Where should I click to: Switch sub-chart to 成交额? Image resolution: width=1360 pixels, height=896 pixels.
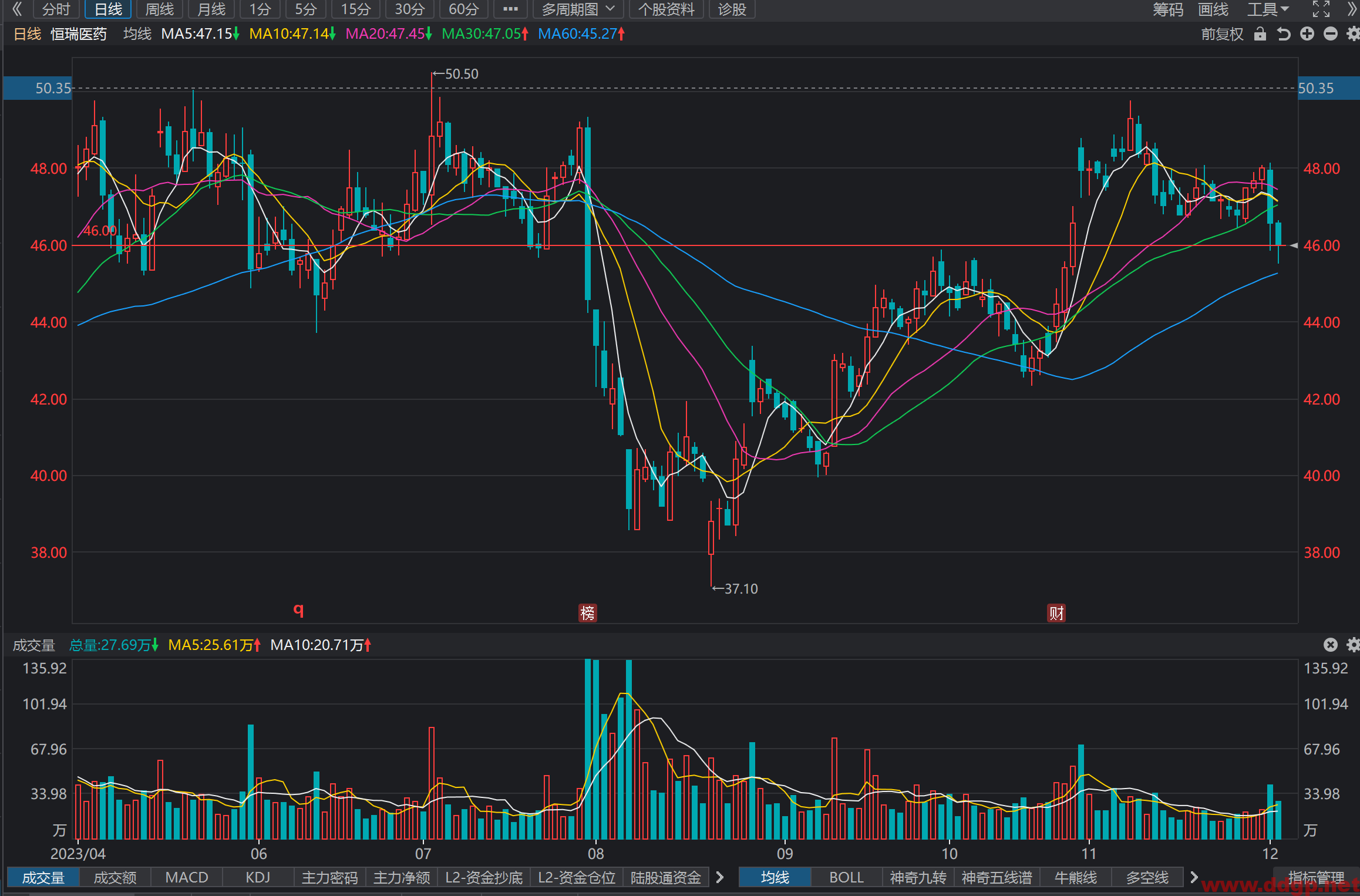pos(115,877)
